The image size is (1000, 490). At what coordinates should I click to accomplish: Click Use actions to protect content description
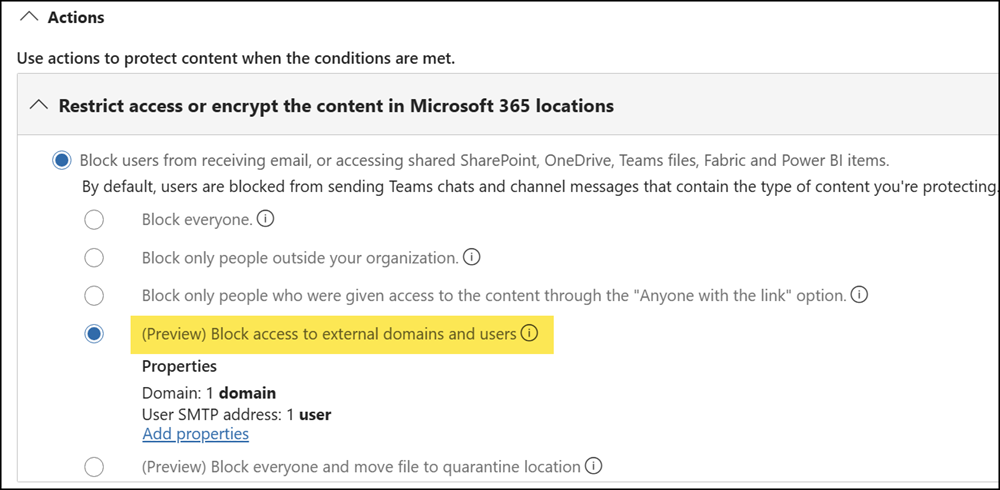pos(236,59)
